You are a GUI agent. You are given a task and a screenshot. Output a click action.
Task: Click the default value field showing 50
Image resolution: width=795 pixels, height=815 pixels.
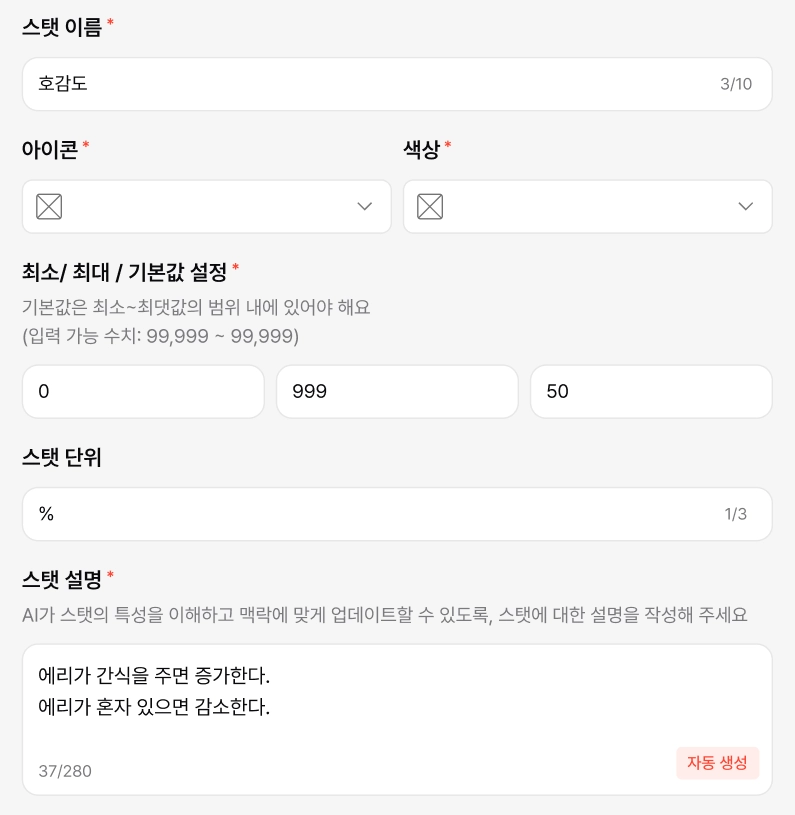click(x=651, y=392)
